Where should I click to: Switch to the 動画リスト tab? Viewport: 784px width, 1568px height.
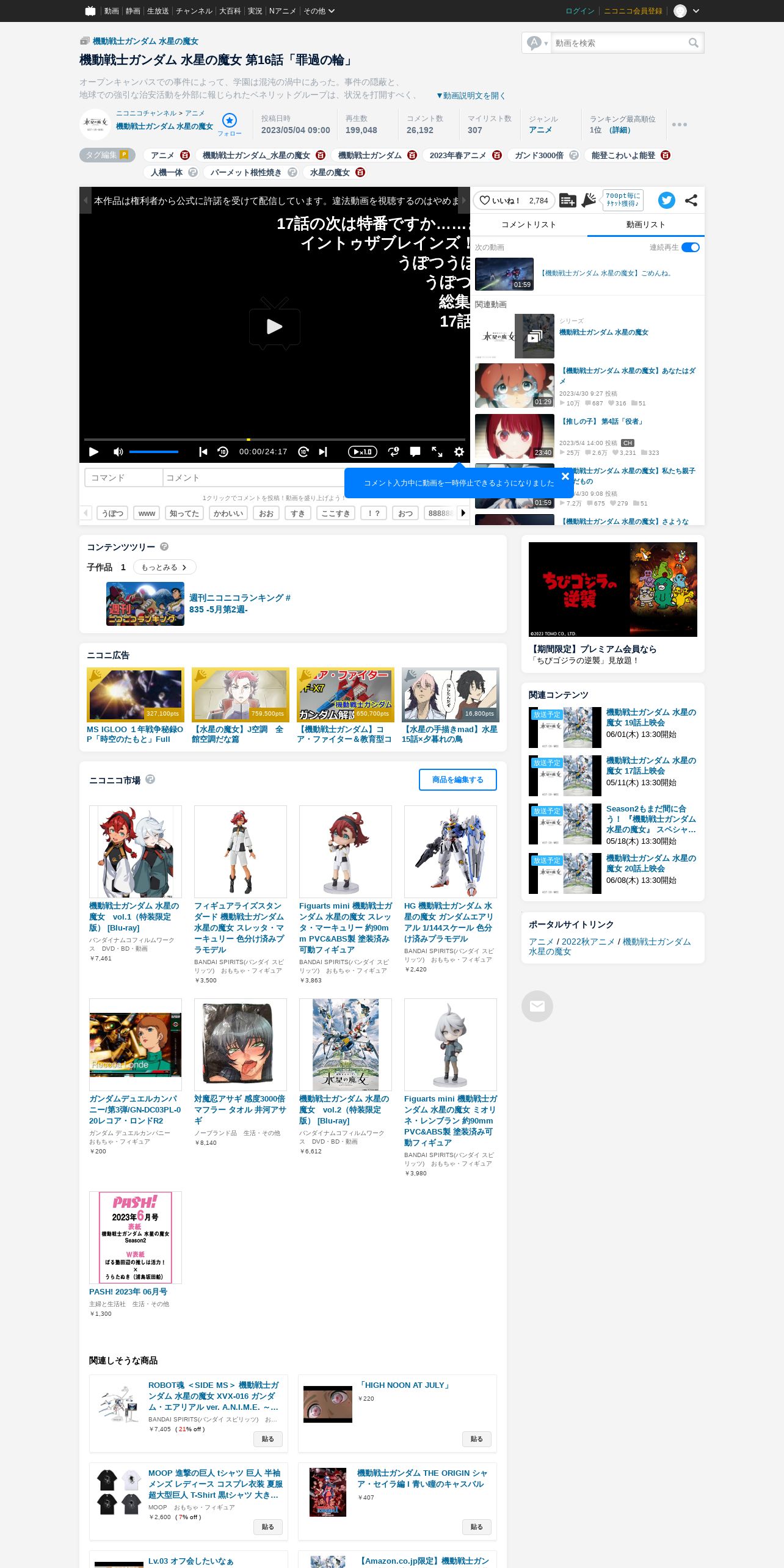pos(646,224)
